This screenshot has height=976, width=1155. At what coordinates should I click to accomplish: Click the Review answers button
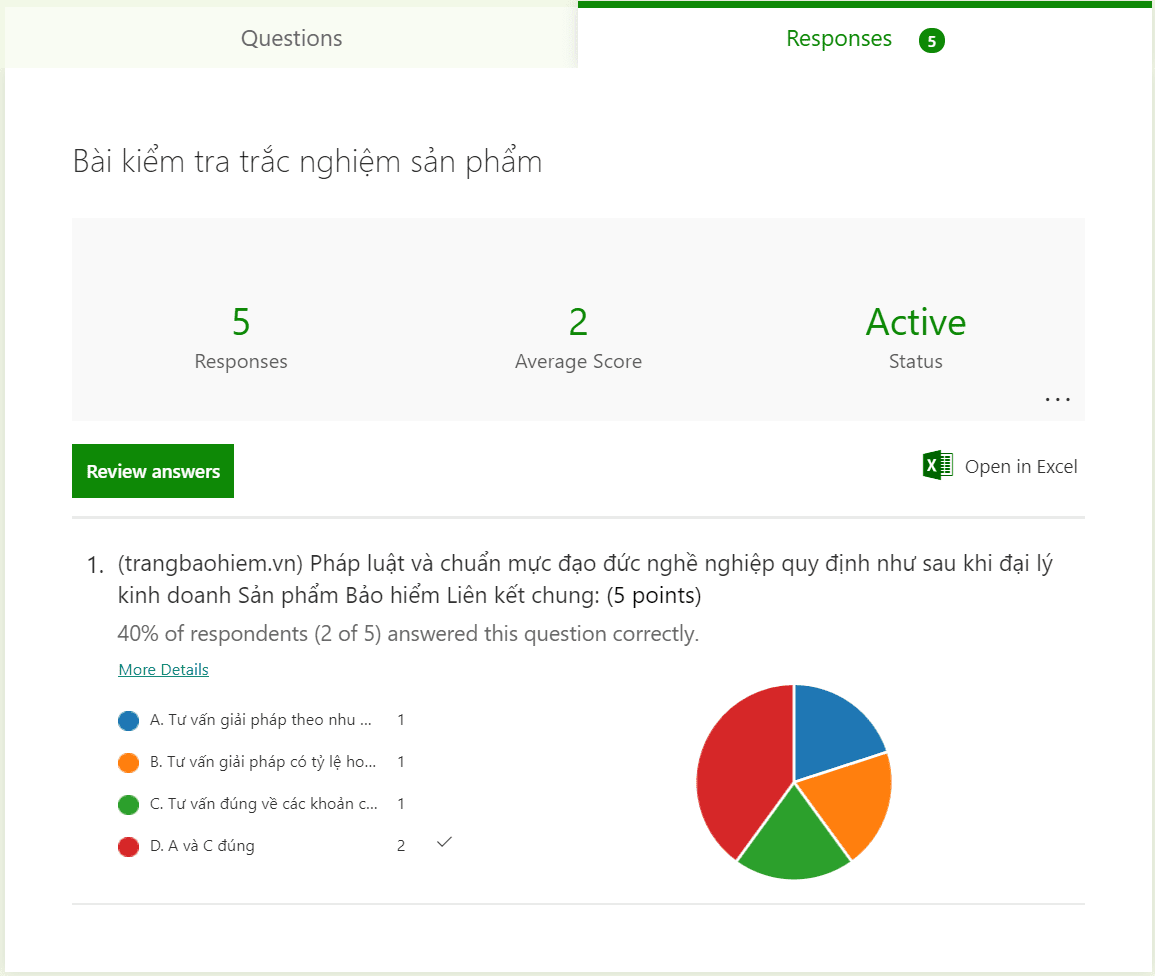153,471
